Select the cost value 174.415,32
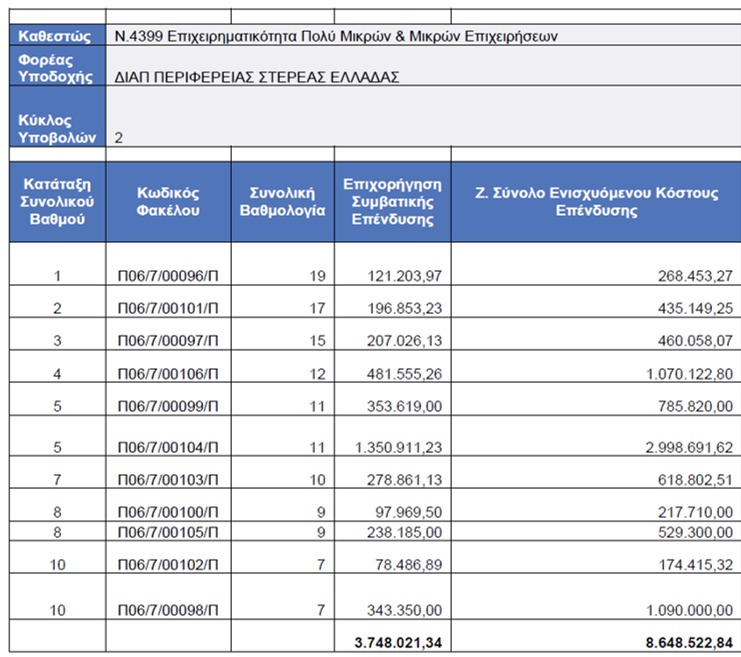 click(695, 564)
